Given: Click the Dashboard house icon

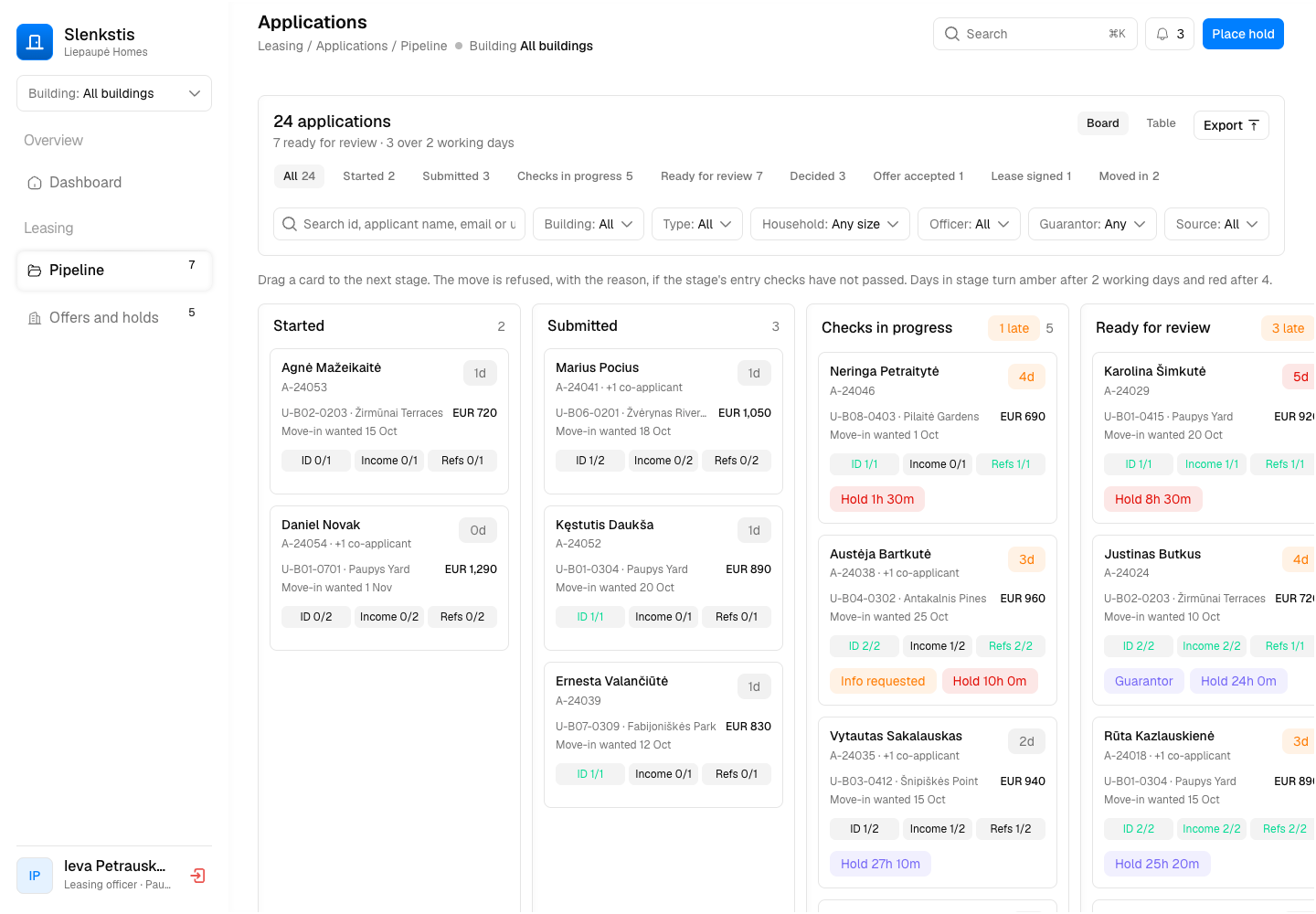Looking at the screenshot, I should (35, 183).
